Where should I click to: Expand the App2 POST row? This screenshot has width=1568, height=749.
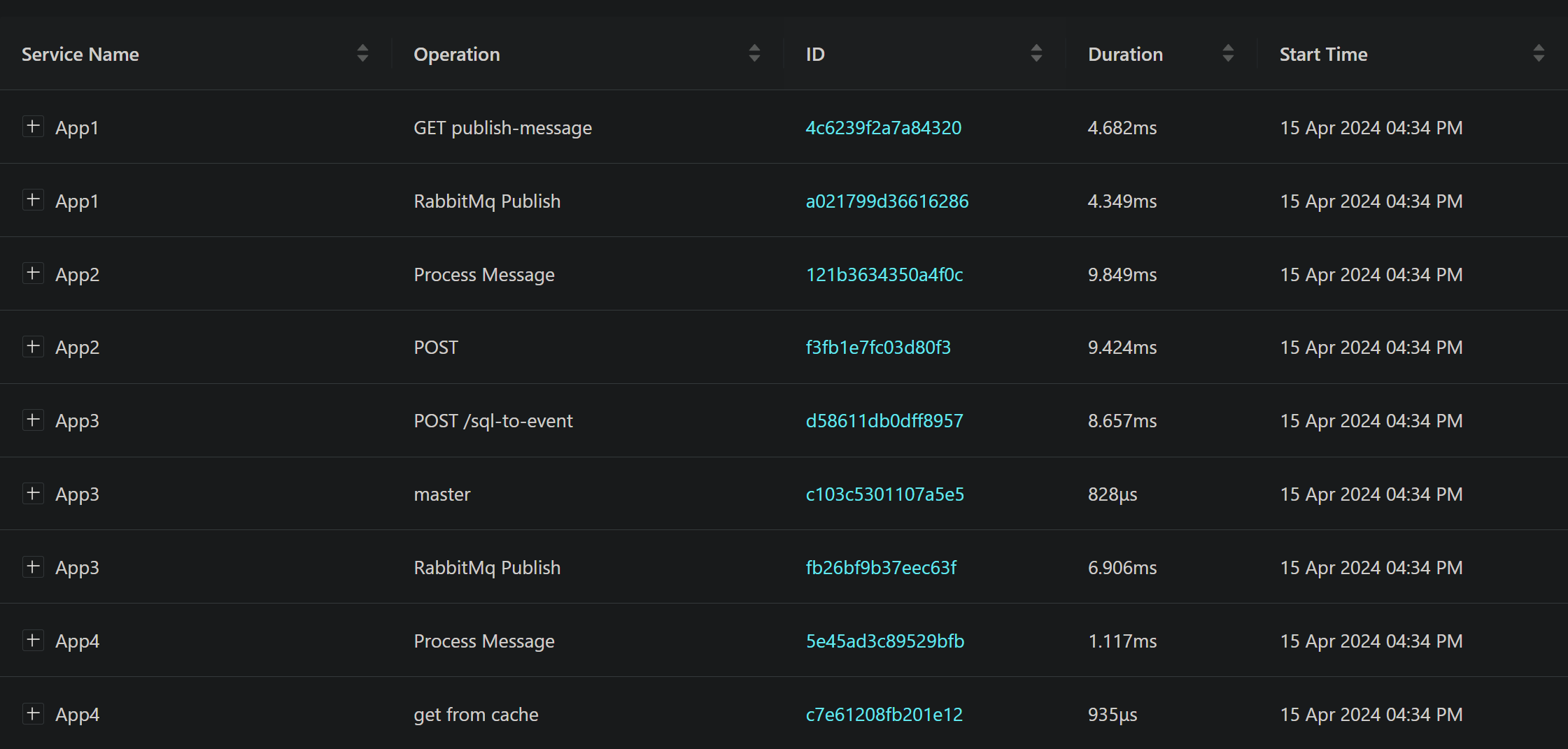pyautogui.click(x=33, y=347)
